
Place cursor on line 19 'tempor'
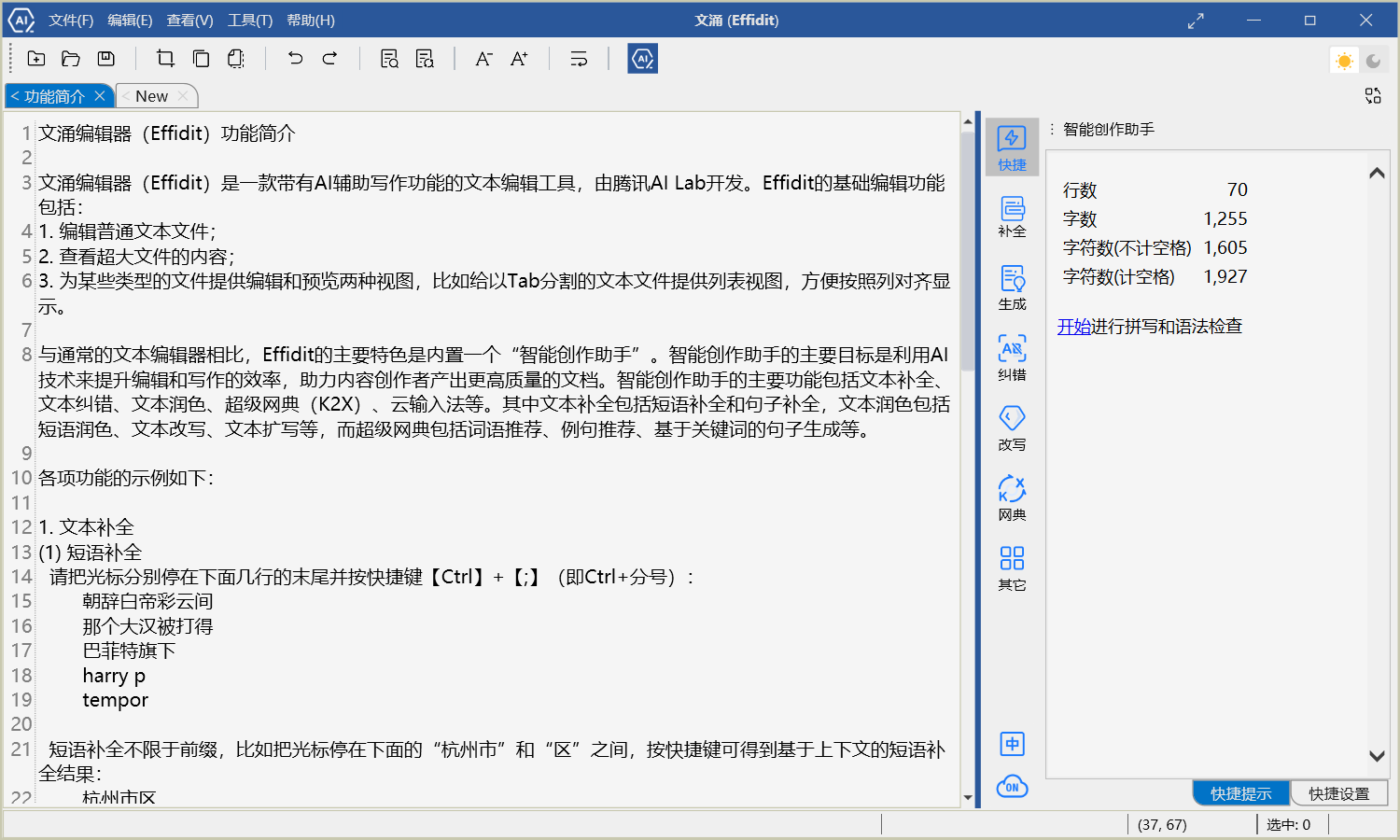coord(115,700)
